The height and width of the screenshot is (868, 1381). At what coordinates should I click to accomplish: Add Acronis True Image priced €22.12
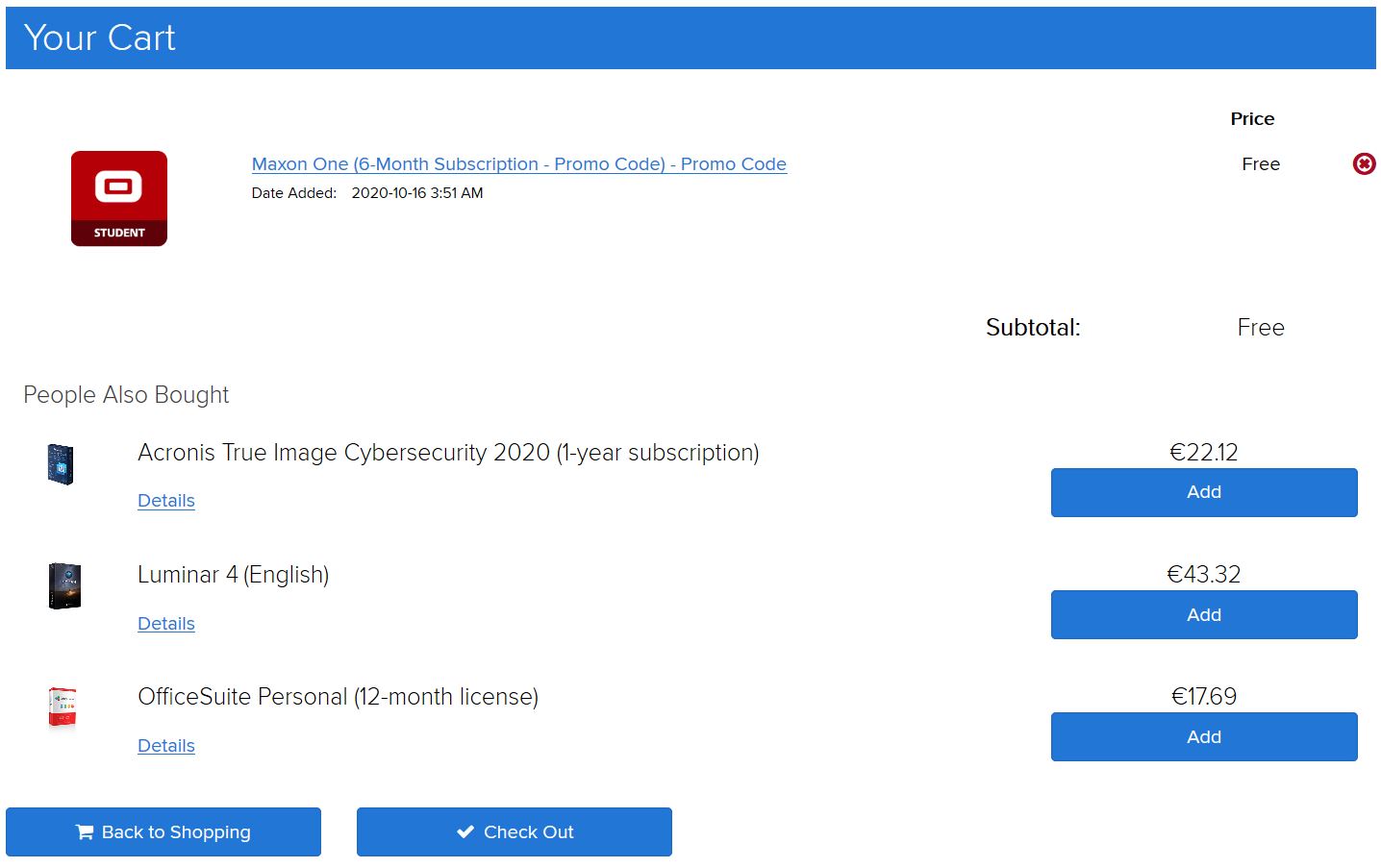(1204, 492)
